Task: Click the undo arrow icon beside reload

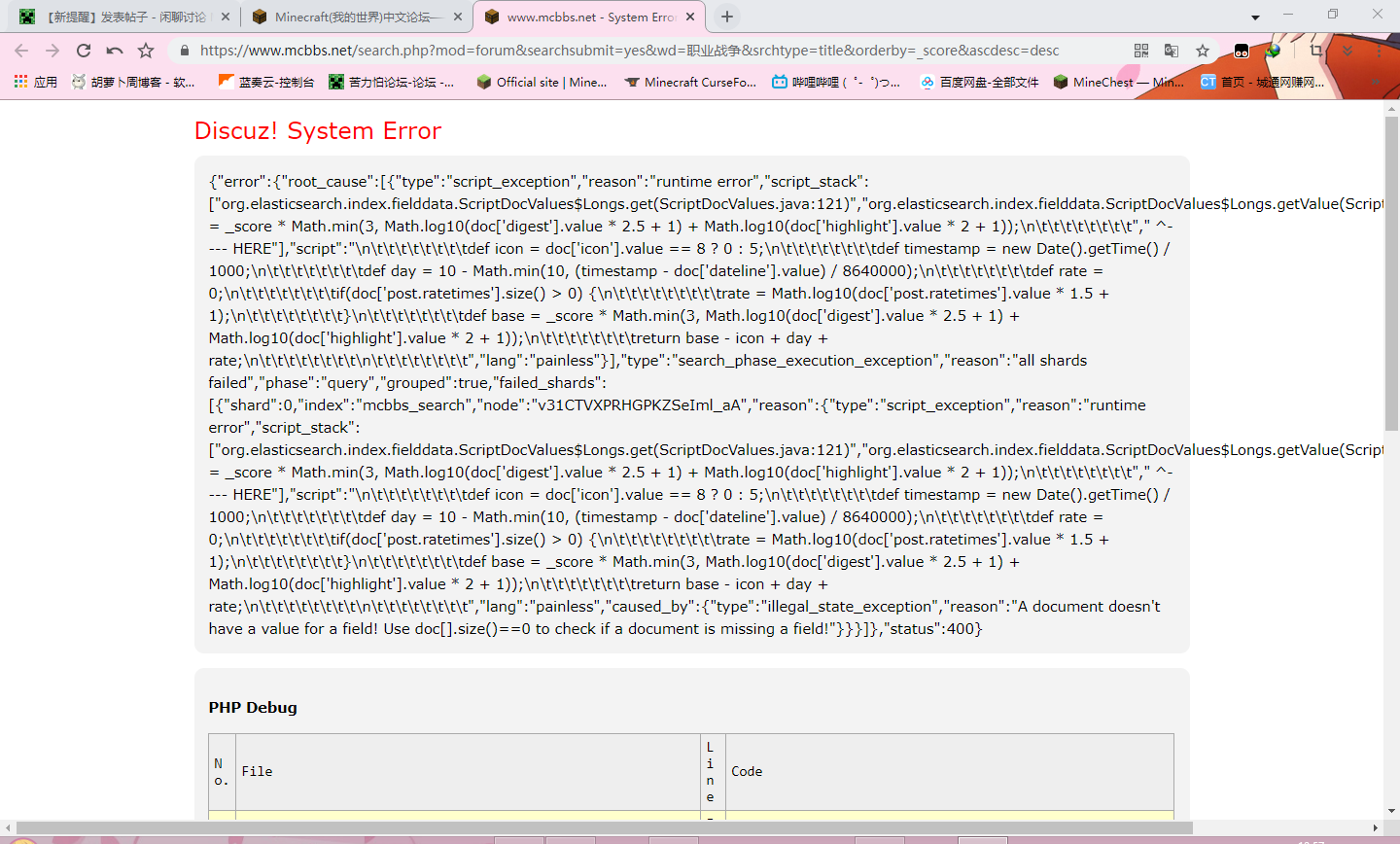Action: 115,51
